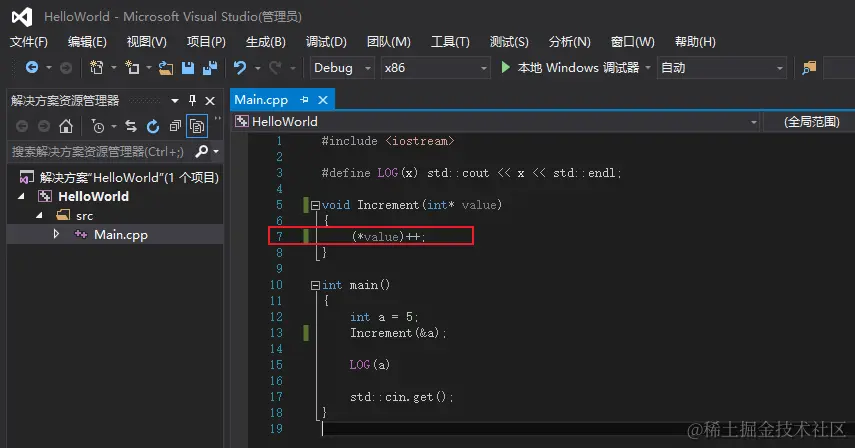Click Solution Explorer back arrow icon
The image size is (855, 448).
(22, 126)
